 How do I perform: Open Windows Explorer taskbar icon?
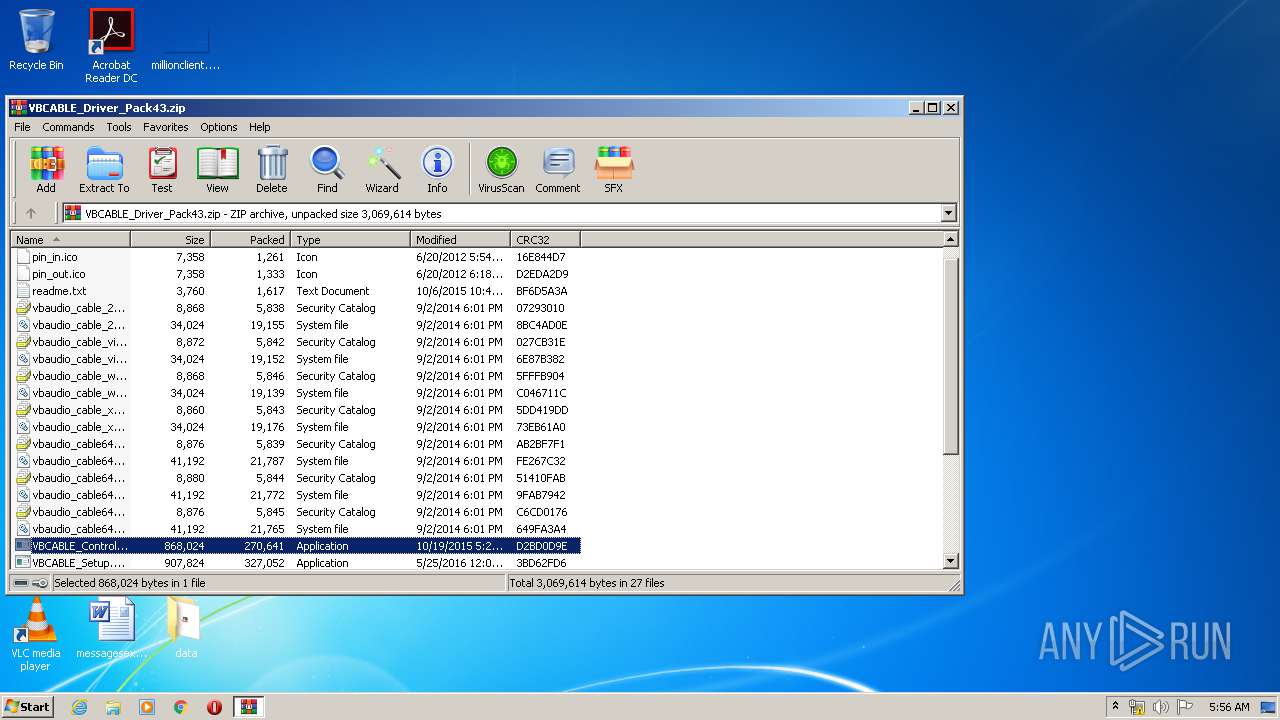coord(113,707)
